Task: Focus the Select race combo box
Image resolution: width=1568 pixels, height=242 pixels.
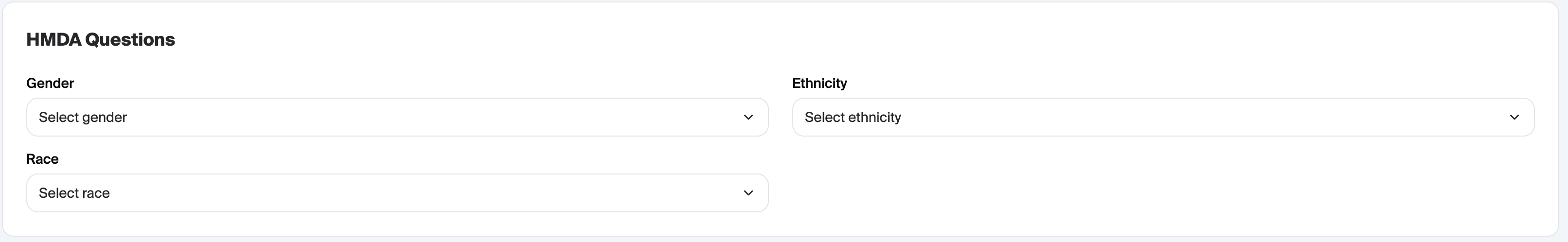Action: 397,193
